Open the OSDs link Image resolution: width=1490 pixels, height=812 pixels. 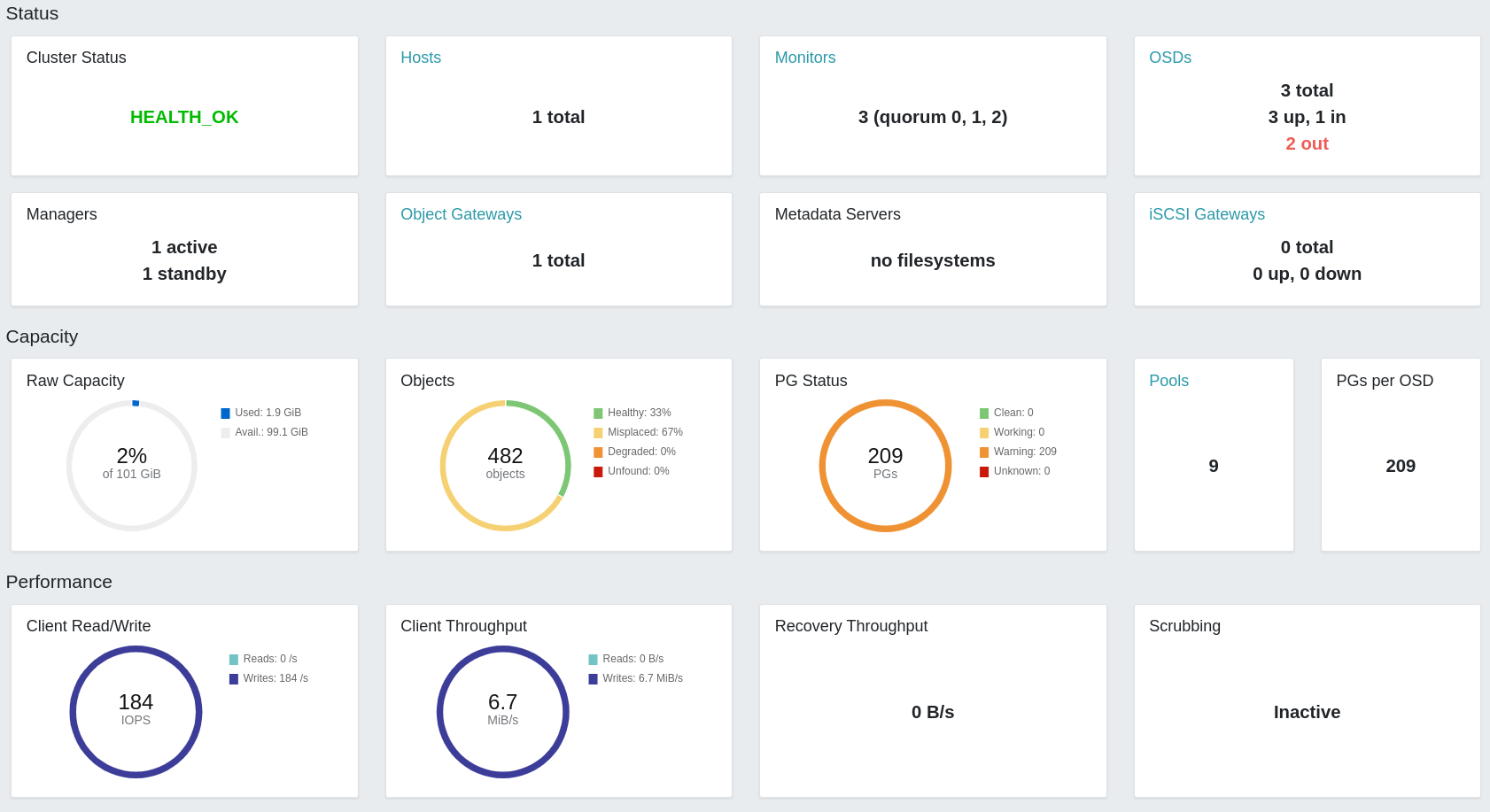pyautogui.click(x=1169, y=58)
